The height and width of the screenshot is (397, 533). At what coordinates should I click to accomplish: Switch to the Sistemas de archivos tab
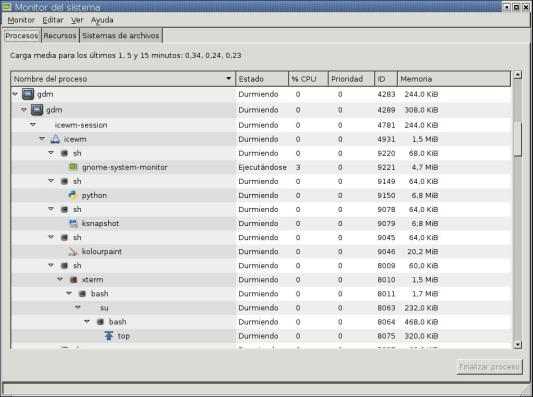click(121, 36)
